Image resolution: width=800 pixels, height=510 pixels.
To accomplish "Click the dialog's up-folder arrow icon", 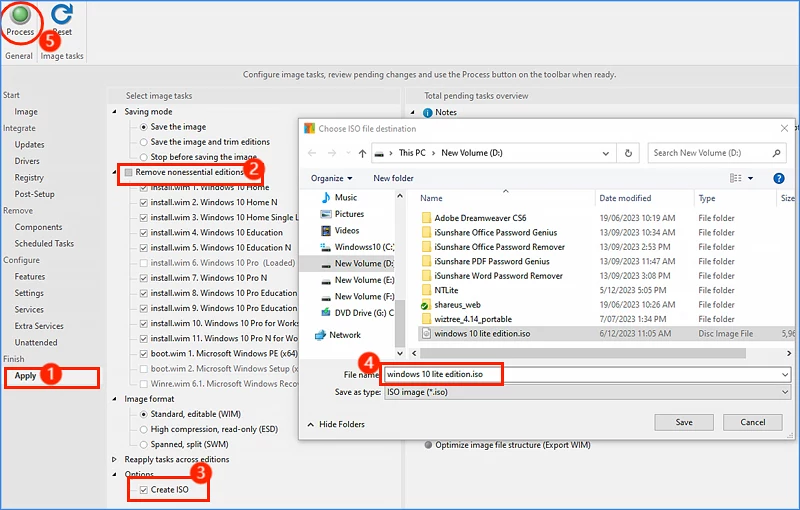I will click(362, 153).
